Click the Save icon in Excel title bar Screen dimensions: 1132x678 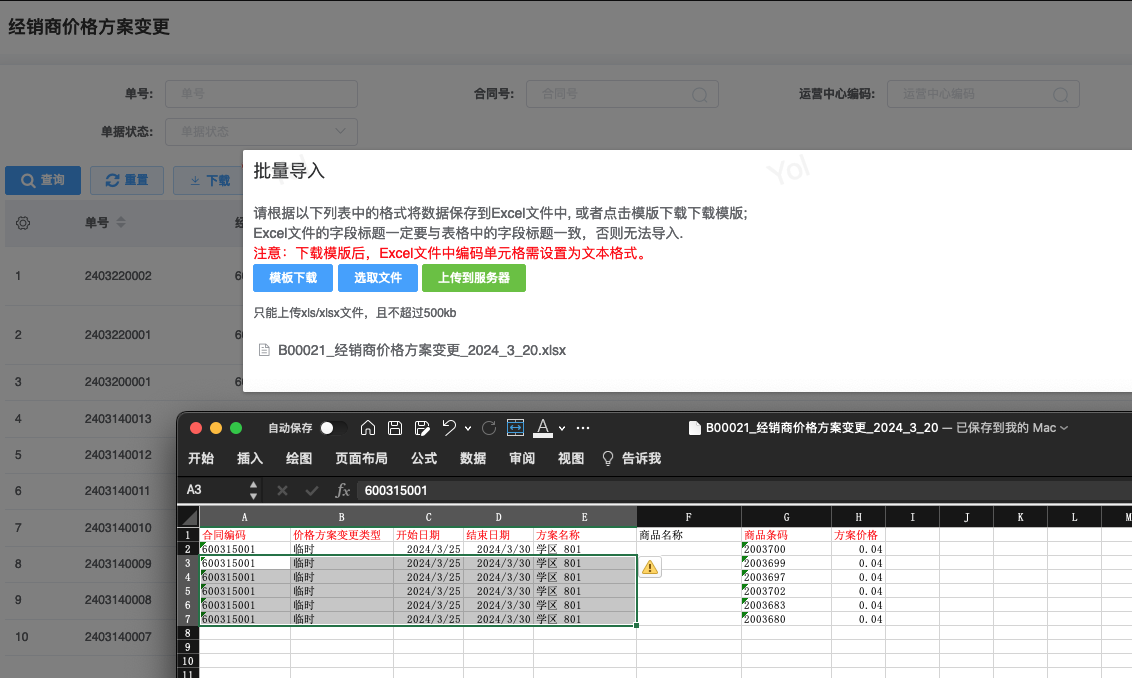395,428
